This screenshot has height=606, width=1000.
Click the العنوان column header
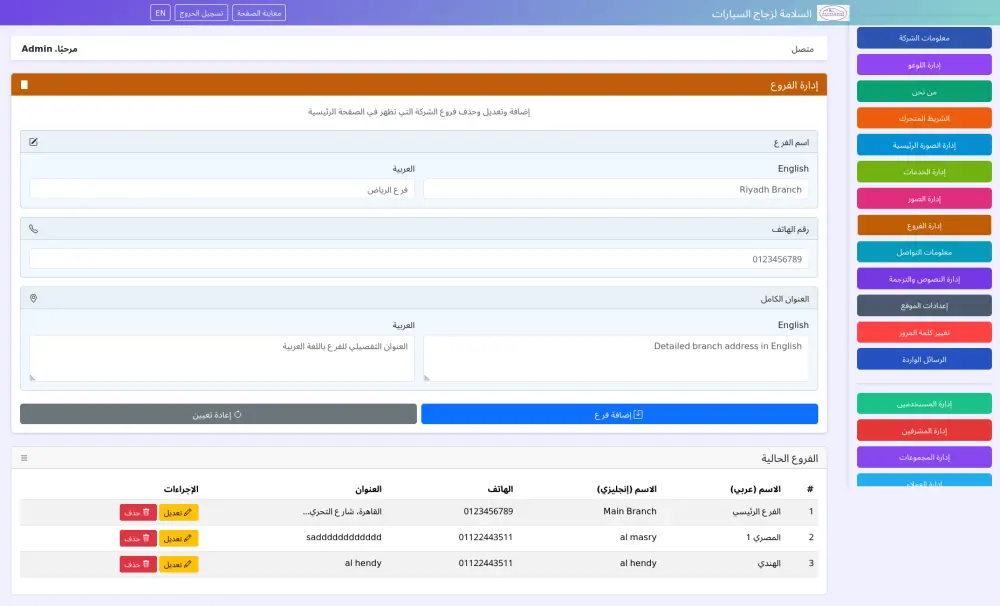tap(368, 489)
